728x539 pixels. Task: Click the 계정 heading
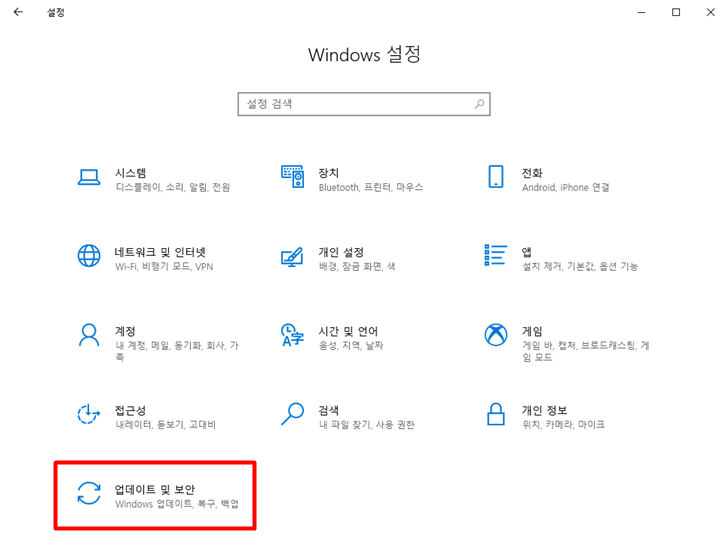(125, 331)
